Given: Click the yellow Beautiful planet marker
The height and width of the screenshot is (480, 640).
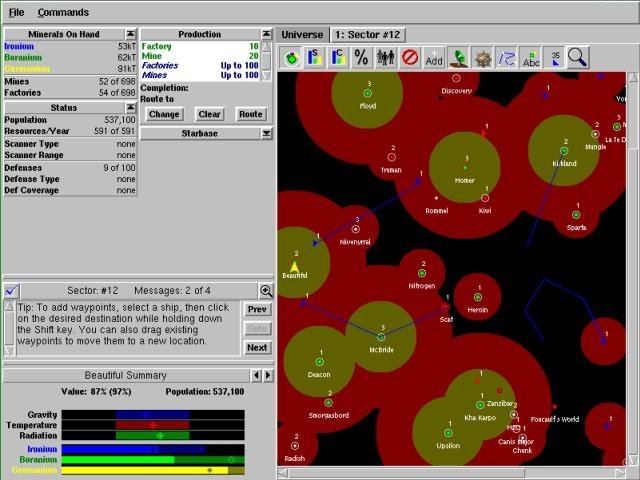Looking at the screenshot, I should point(294,267).
